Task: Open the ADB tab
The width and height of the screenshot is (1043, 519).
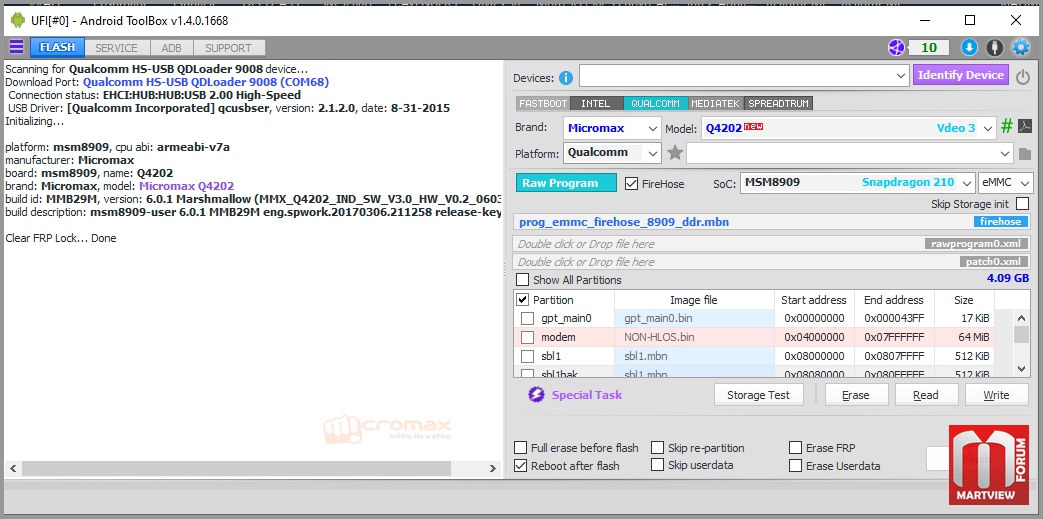Action: tap(172, 48)
